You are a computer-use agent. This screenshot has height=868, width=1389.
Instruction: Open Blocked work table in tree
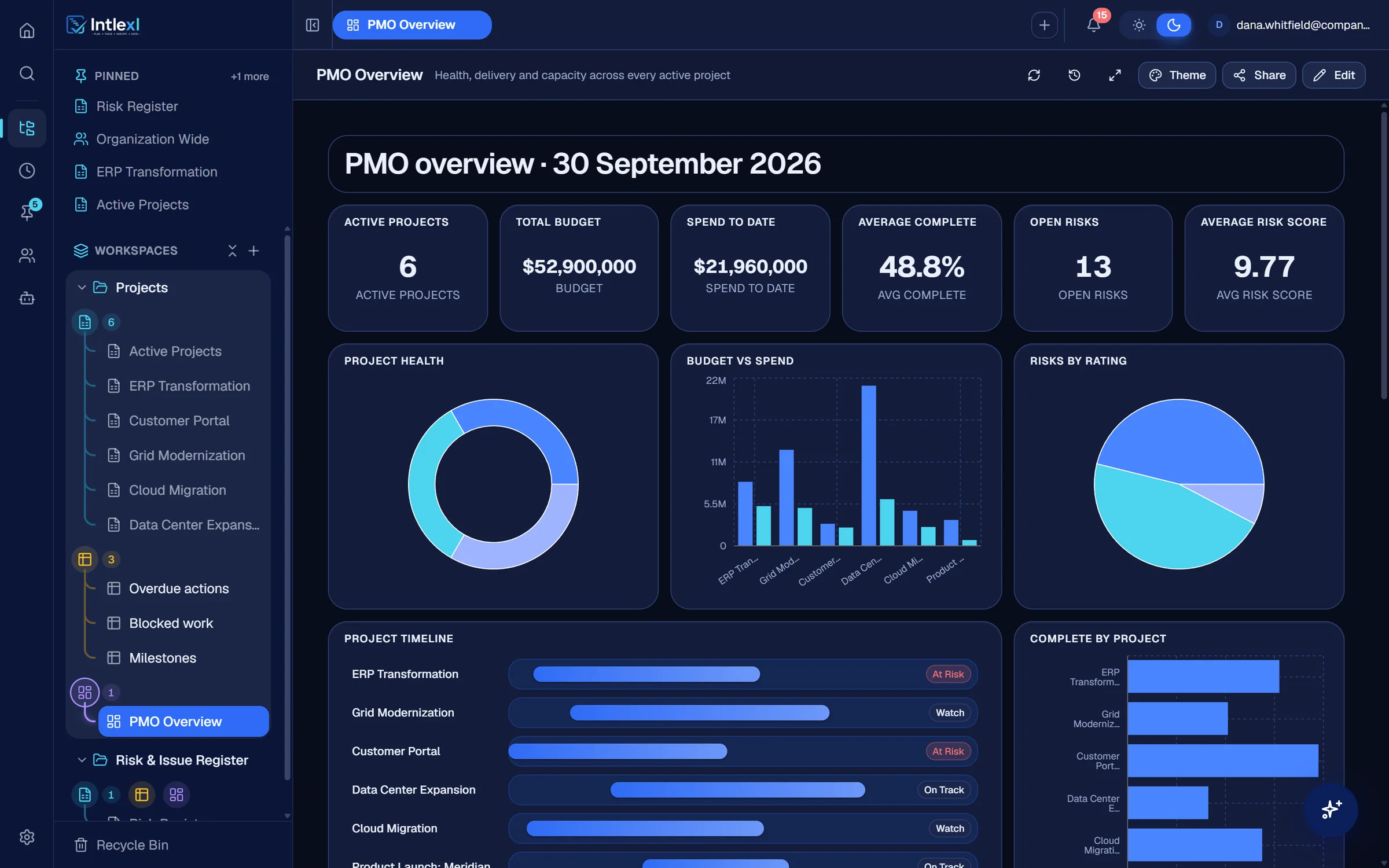pos(171,623)
